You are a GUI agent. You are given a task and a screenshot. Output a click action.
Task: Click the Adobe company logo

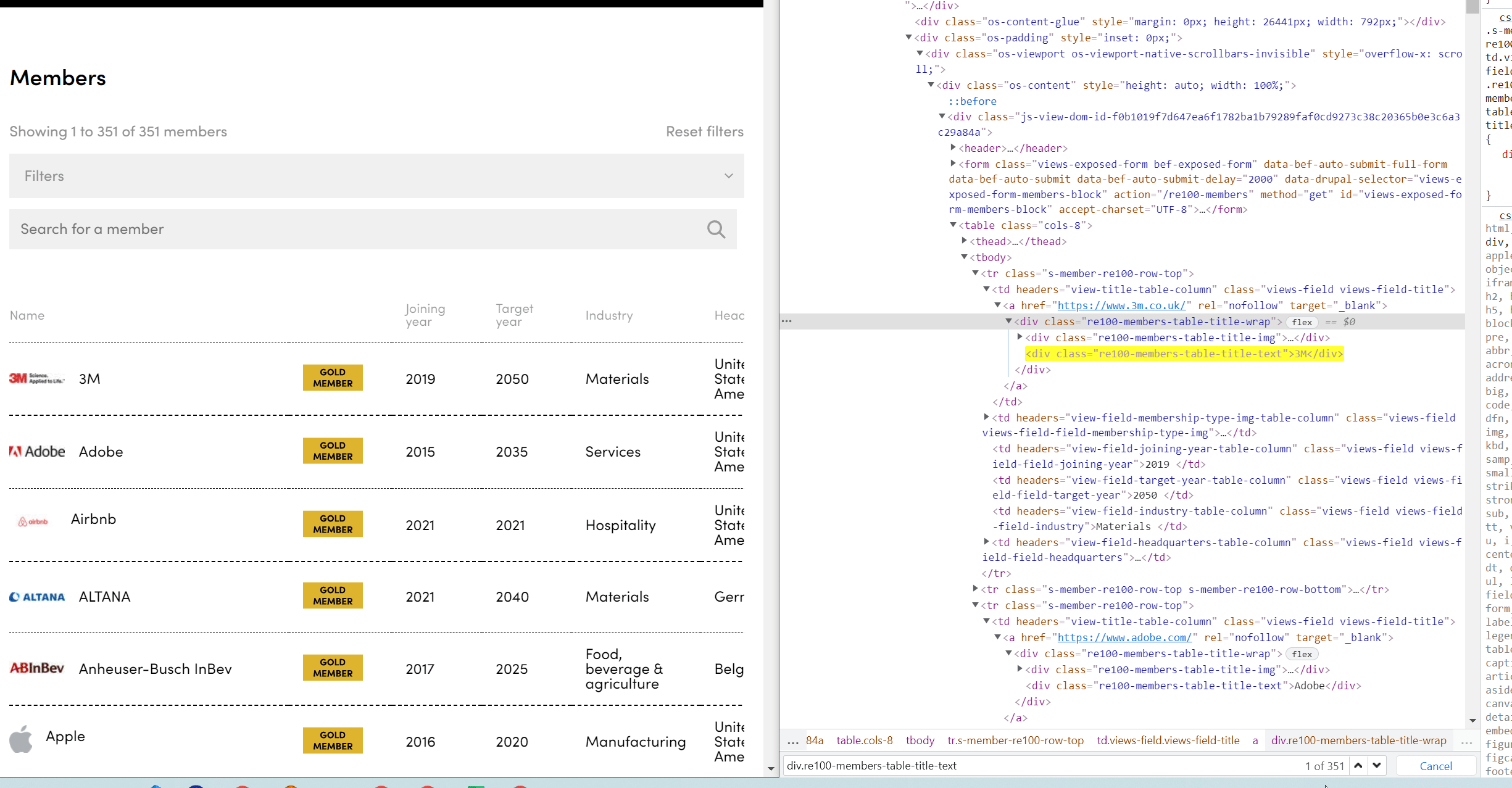(x=37, y=451)
